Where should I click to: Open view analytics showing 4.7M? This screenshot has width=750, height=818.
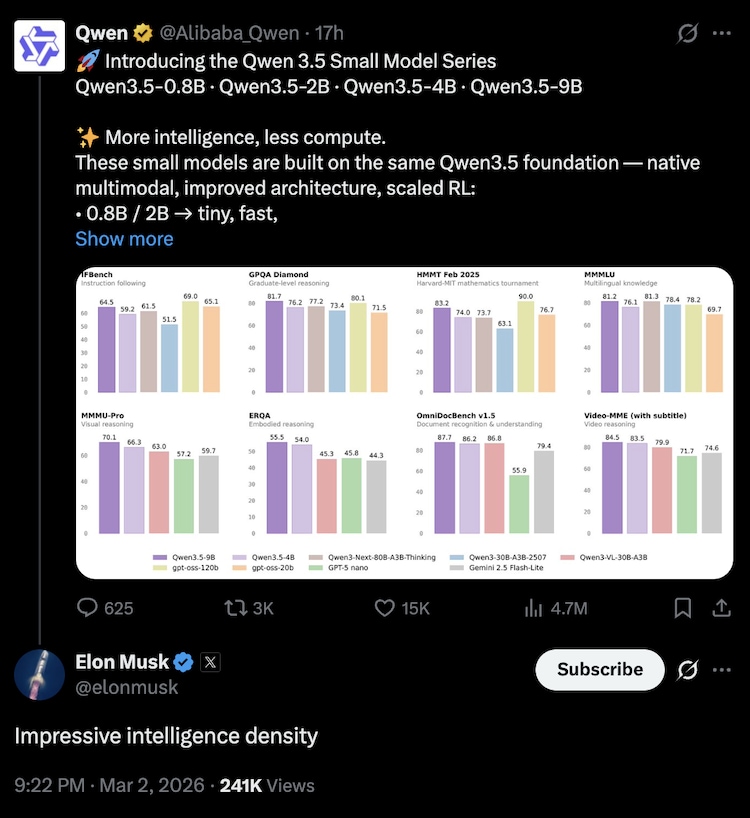click(535, 608)
